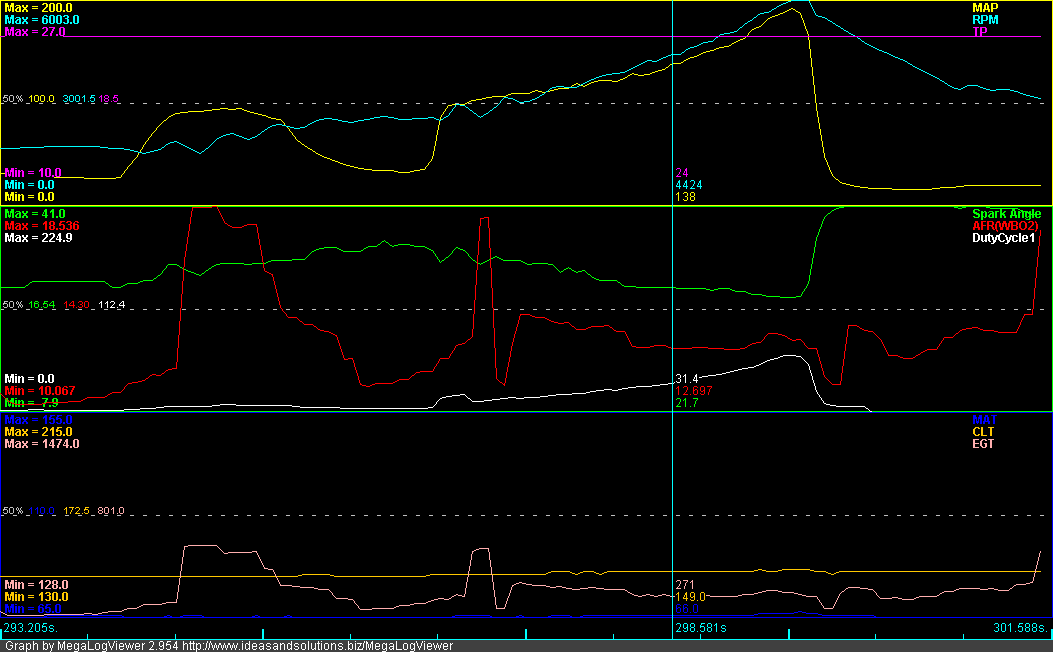The width and height of the screenshot is (1053, 652).
Task: Click the EGT 'Max = 1474.0' label
Action: click(41, 444)
